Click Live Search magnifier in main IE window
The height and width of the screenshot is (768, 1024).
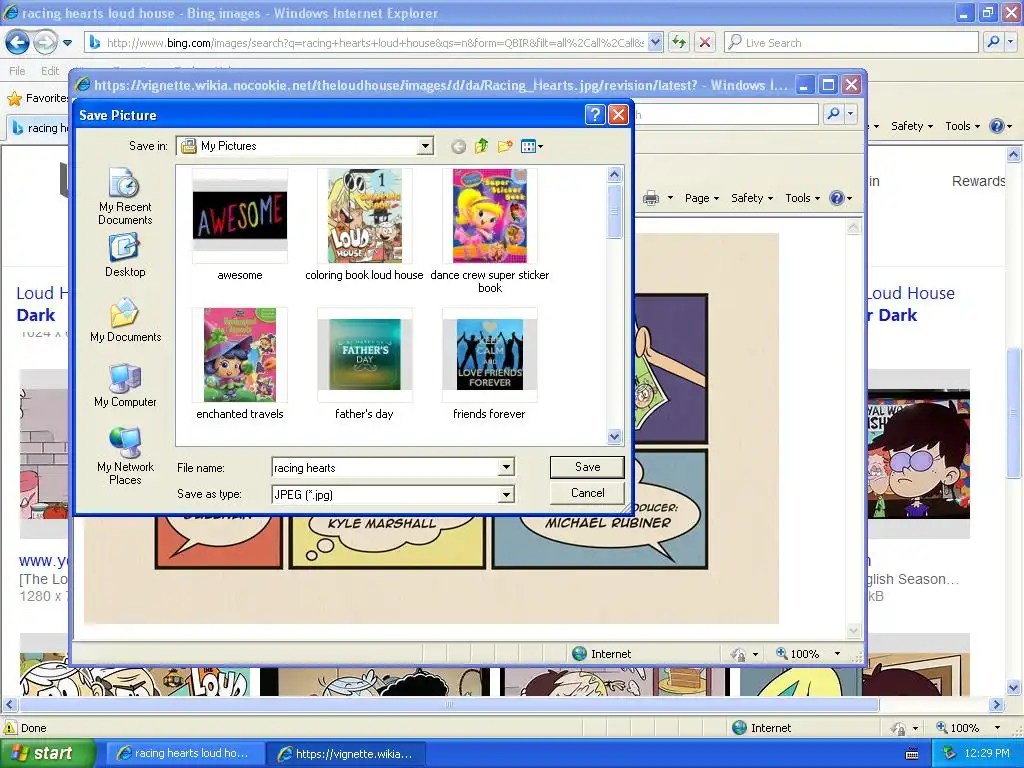click(x=993, y=42)
